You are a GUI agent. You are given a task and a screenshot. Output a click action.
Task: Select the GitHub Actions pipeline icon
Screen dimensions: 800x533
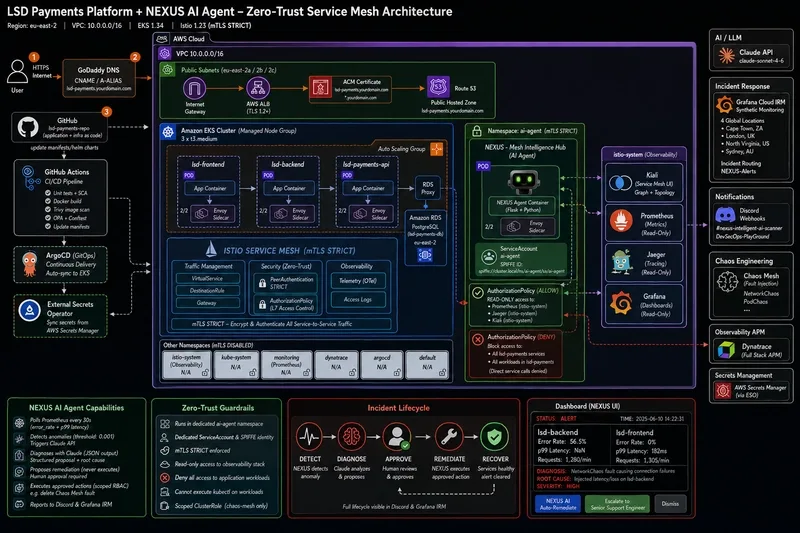point(30,177)
